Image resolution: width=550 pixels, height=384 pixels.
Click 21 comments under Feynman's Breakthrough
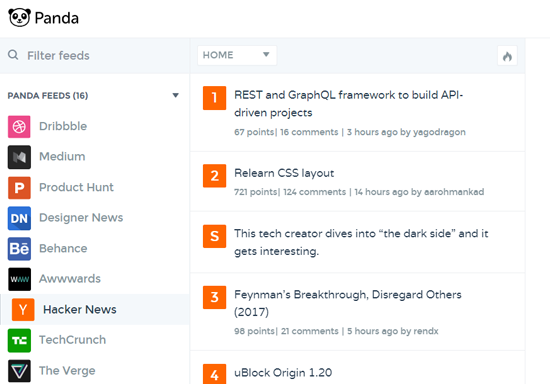click(310, 331)
